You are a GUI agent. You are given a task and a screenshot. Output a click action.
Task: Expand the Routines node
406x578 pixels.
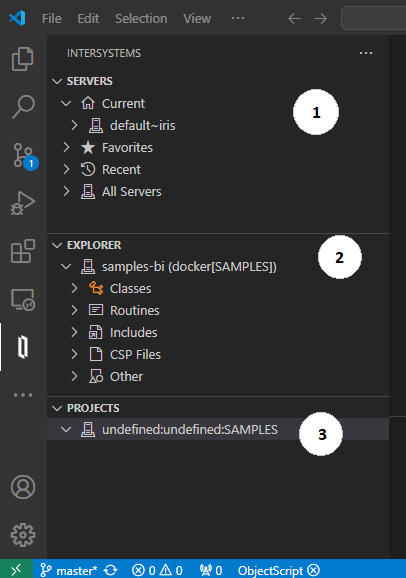[74, 310]
